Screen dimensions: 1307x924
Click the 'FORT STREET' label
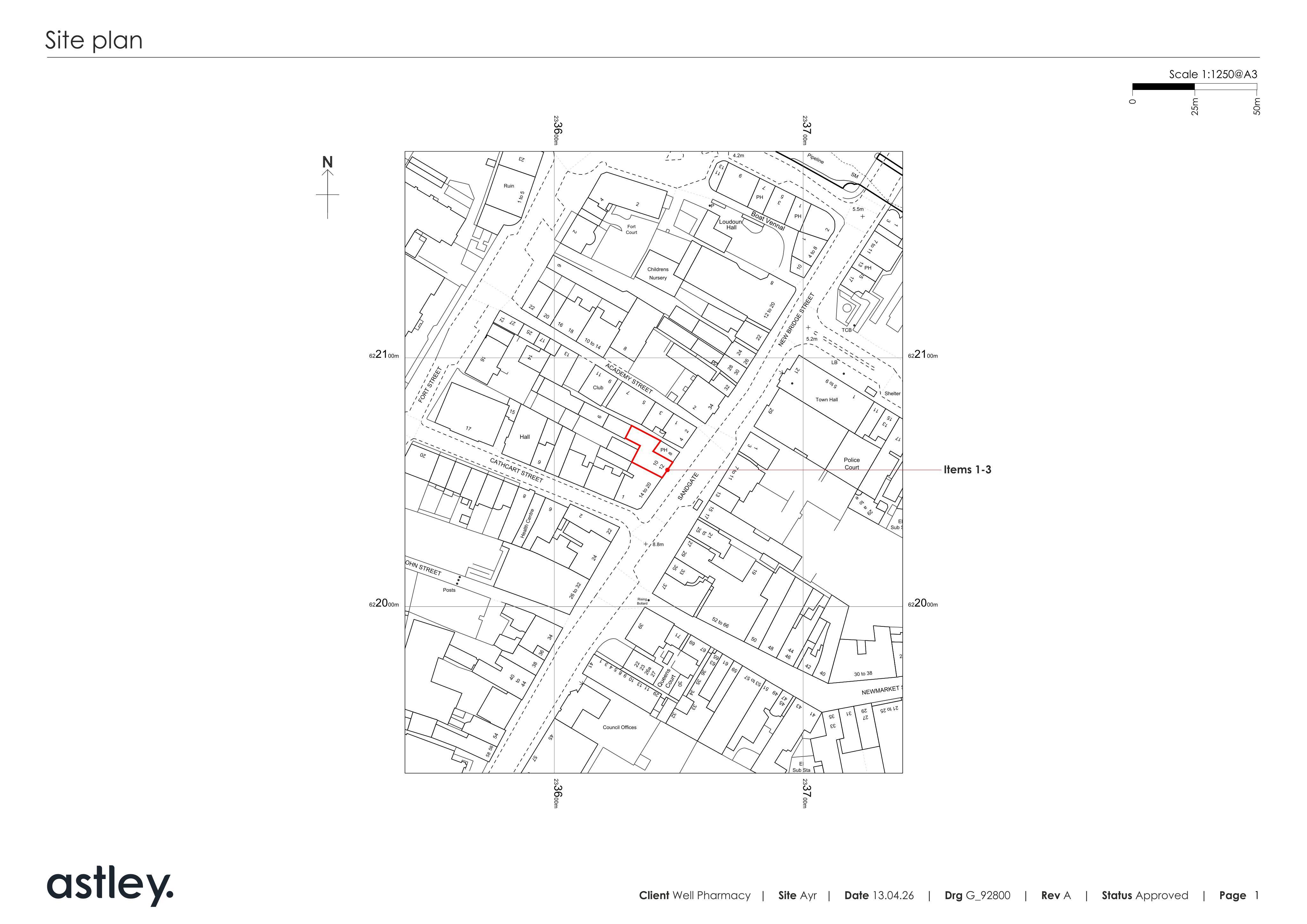(430, 385)
